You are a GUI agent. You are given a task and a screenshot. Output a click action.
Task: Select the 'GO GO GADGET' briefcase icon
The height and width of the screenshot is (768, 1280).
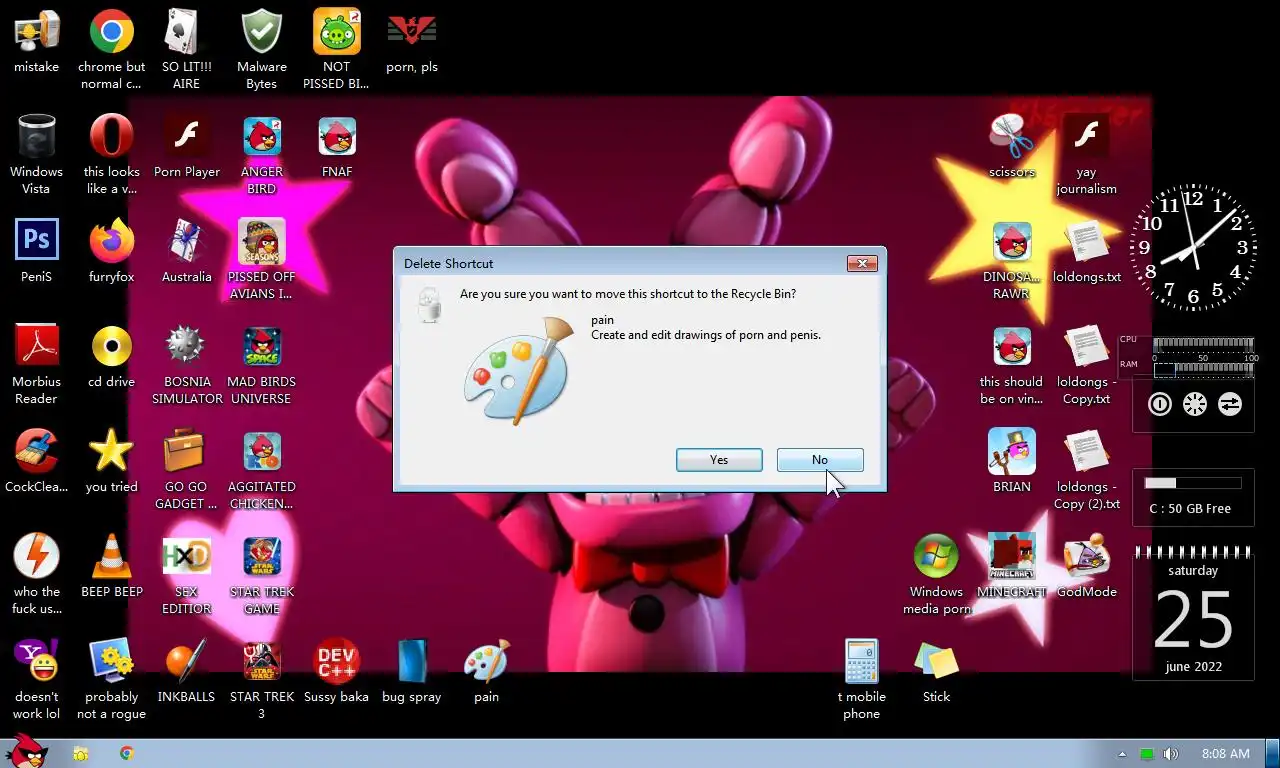coord(187,470)
